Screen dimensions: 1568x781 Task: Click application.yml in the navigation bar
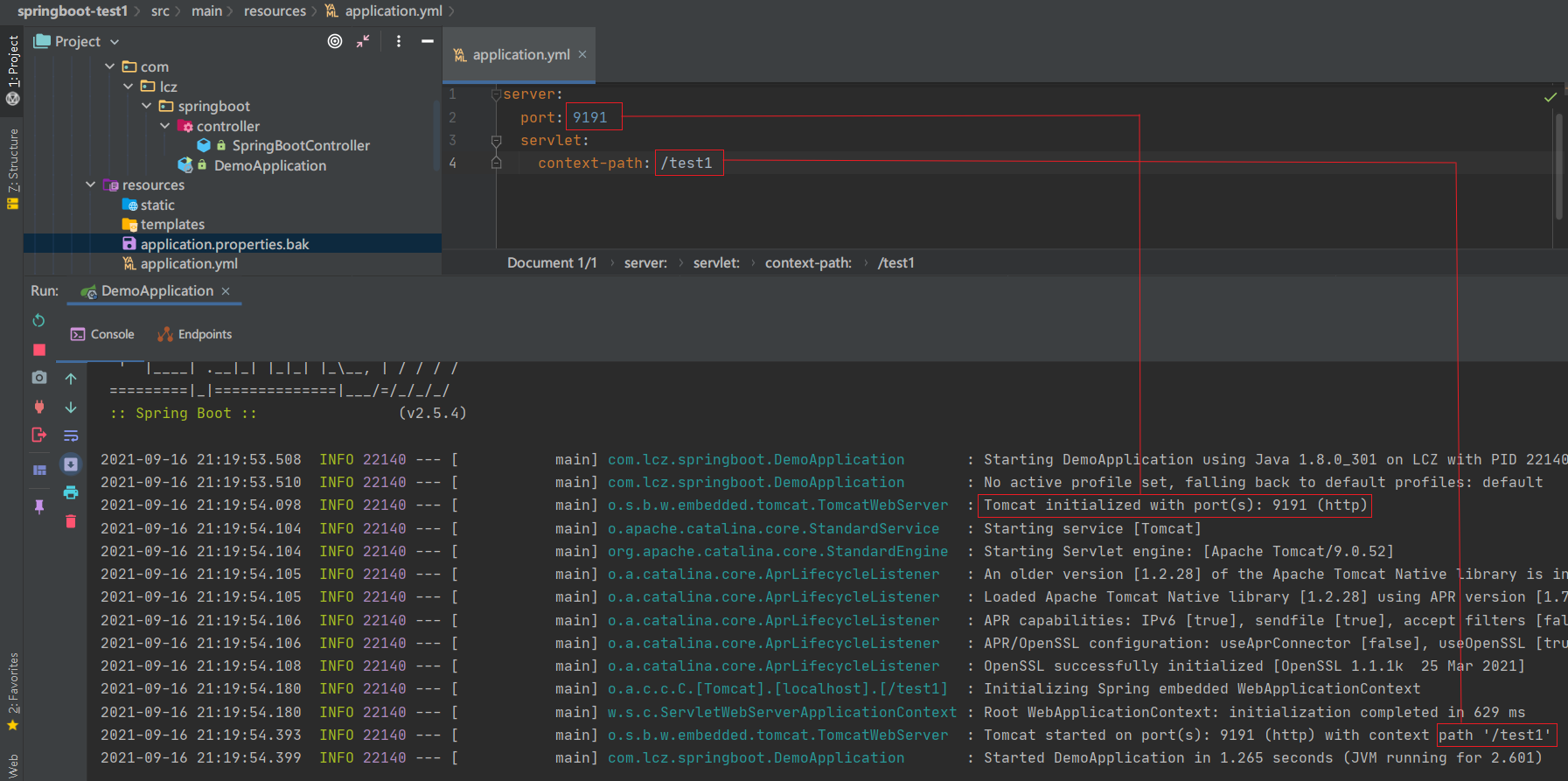(x=384, y=11)
